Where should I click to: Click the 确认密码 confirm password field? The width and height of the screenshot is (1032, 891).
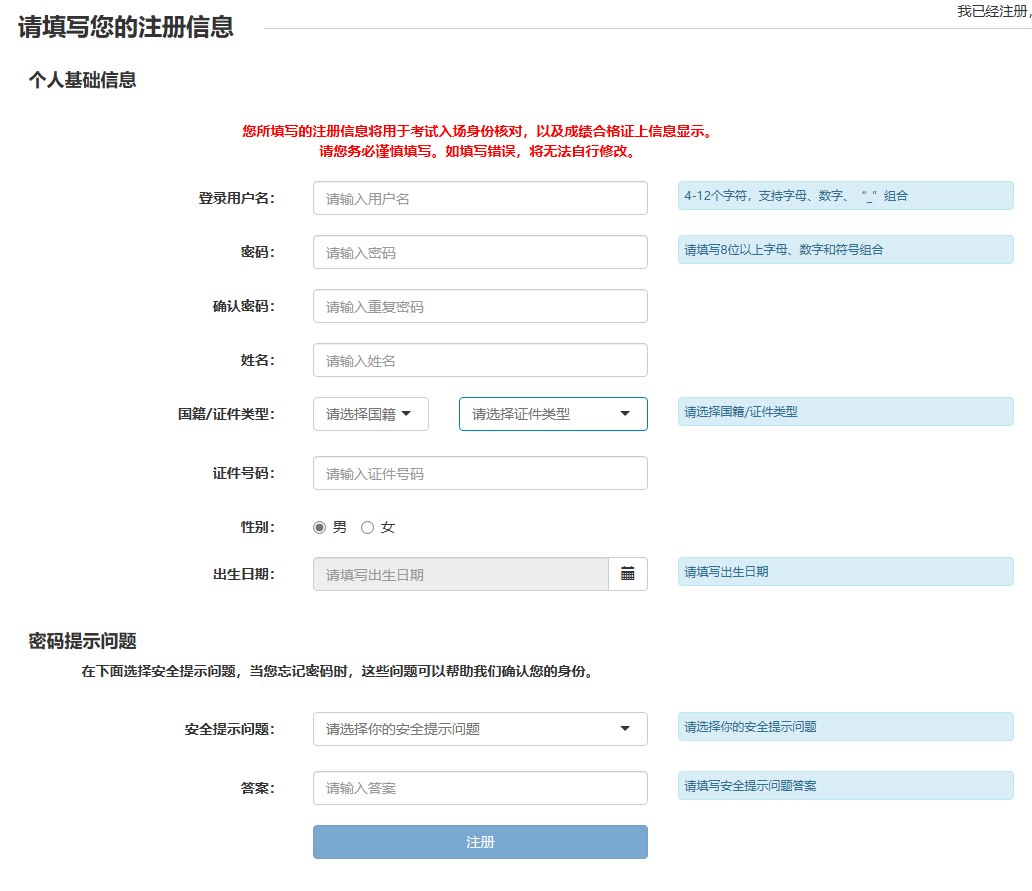point(480,306)
